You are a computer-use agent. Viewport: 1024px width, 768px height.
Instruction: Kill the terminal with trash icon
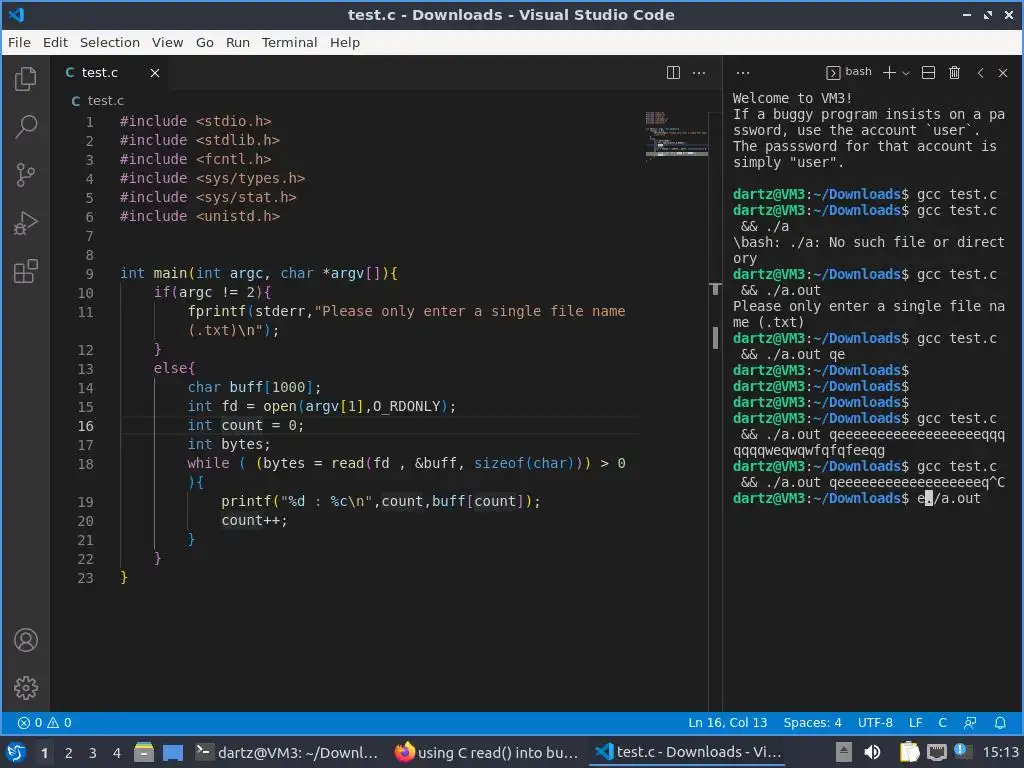tap(954, 72)
